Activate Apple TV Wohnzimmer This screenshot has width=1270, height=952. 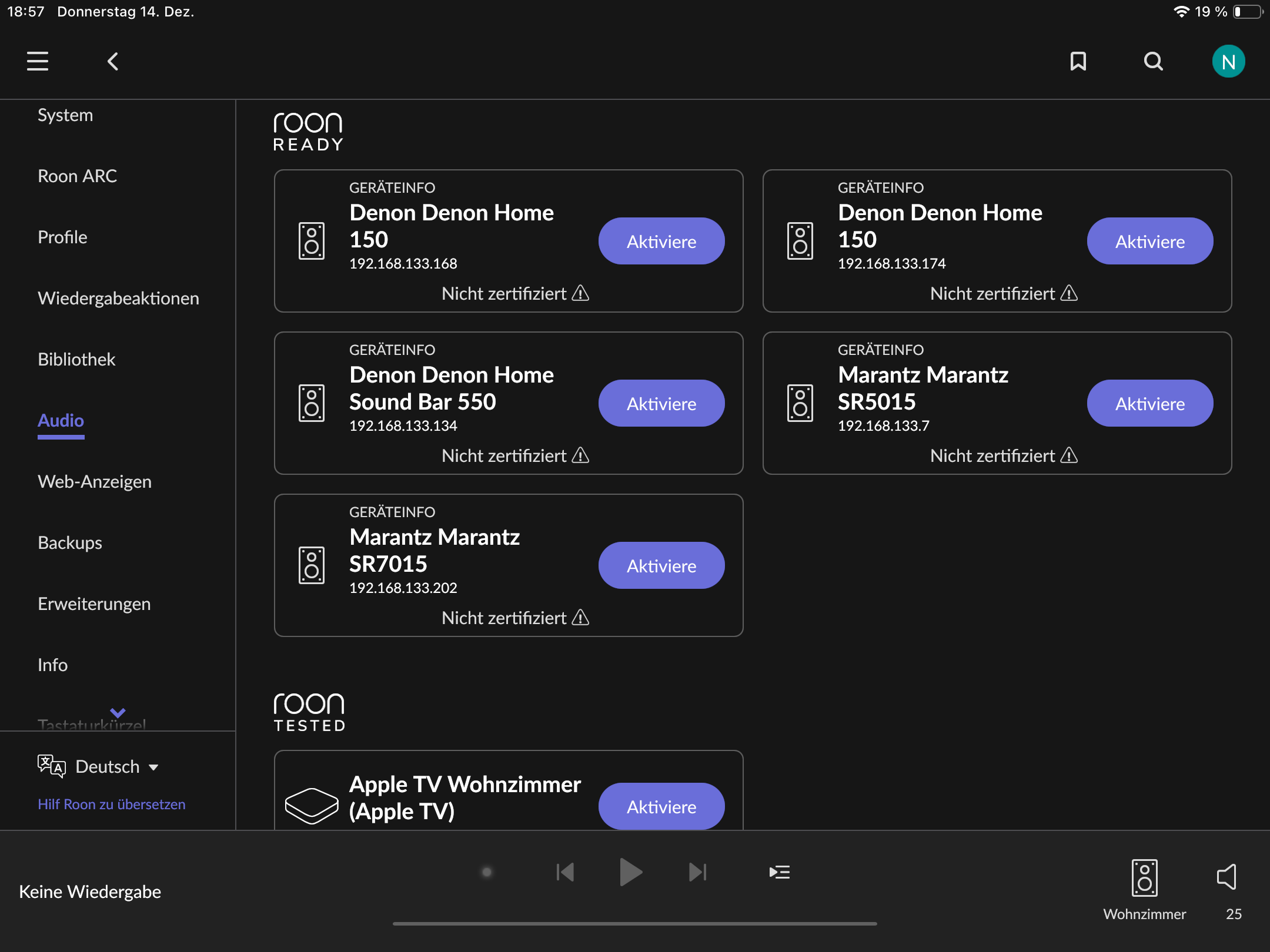(661, 806)
